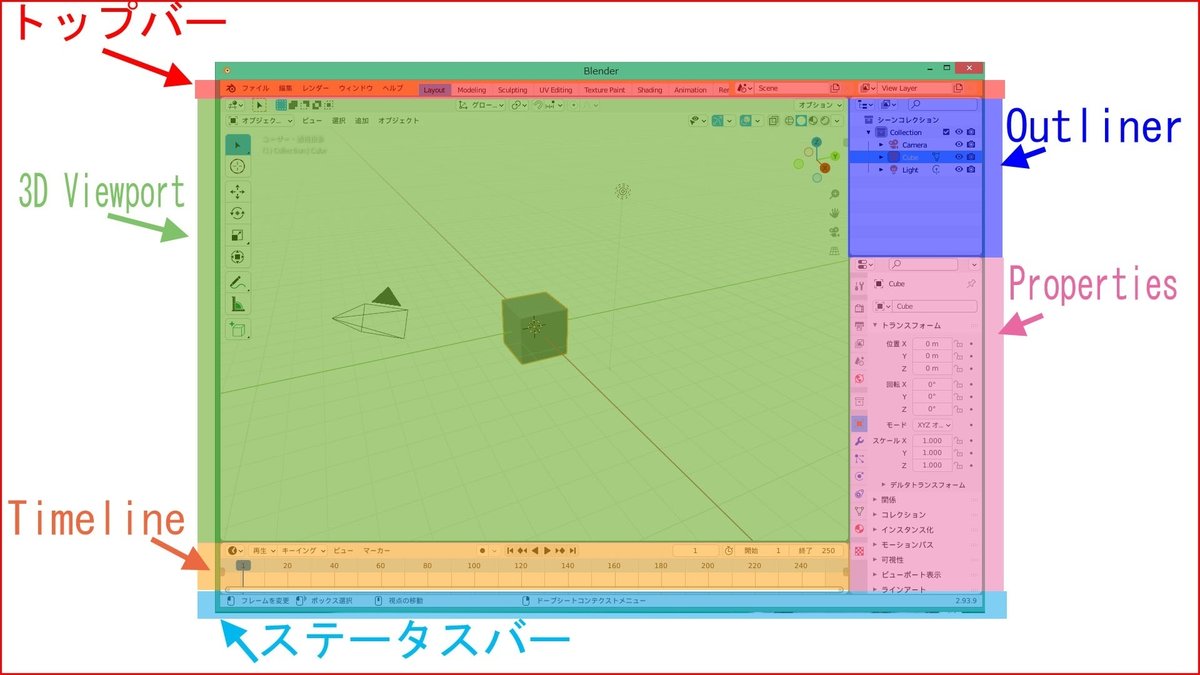This screenshot has height=675, width=1200.
Task: Open the Keying dropdown in timeline
Action: coord(303,550)
